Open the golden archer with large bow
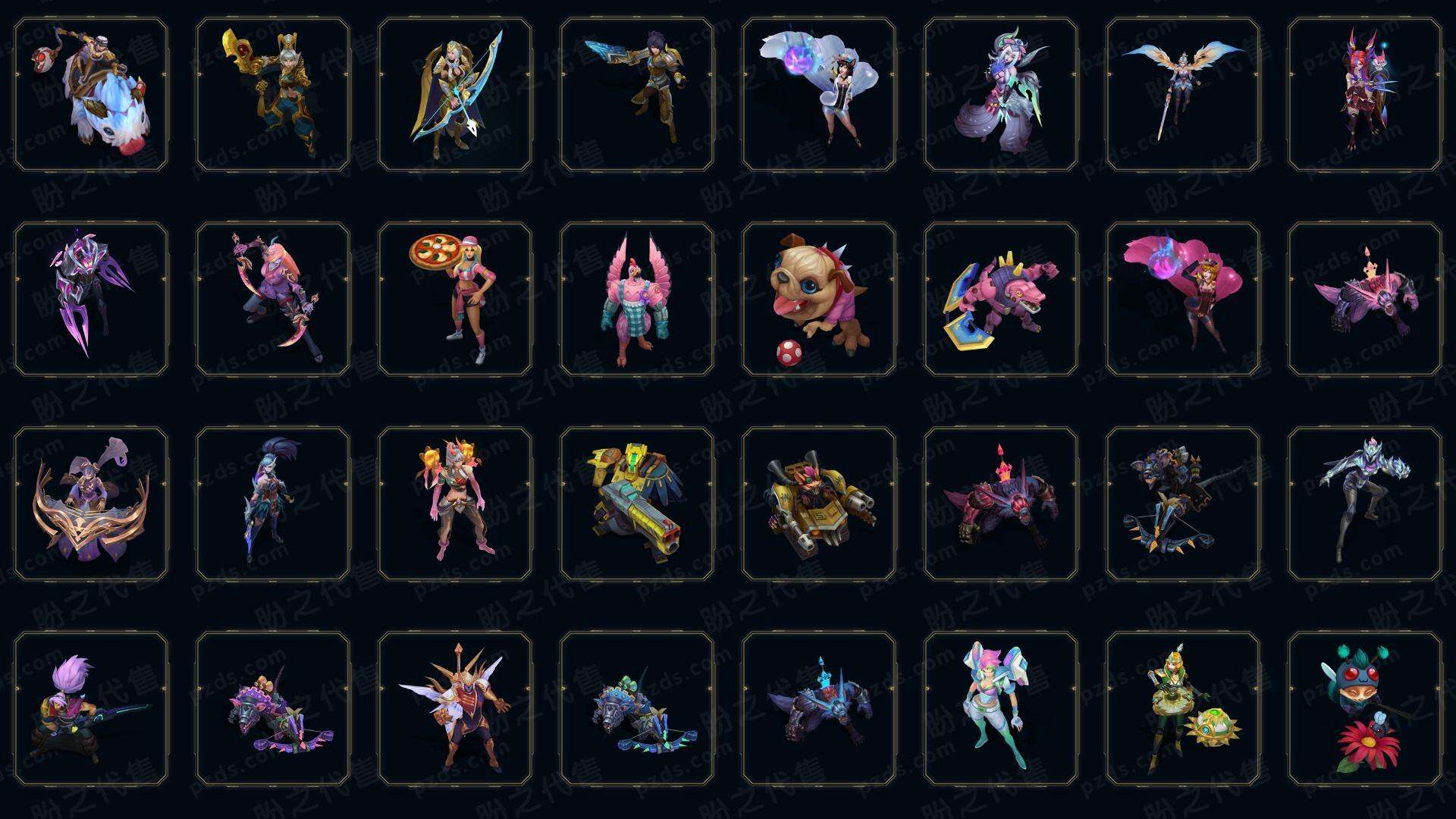This screenshot has height=819, width=1456. coord(455,95)
